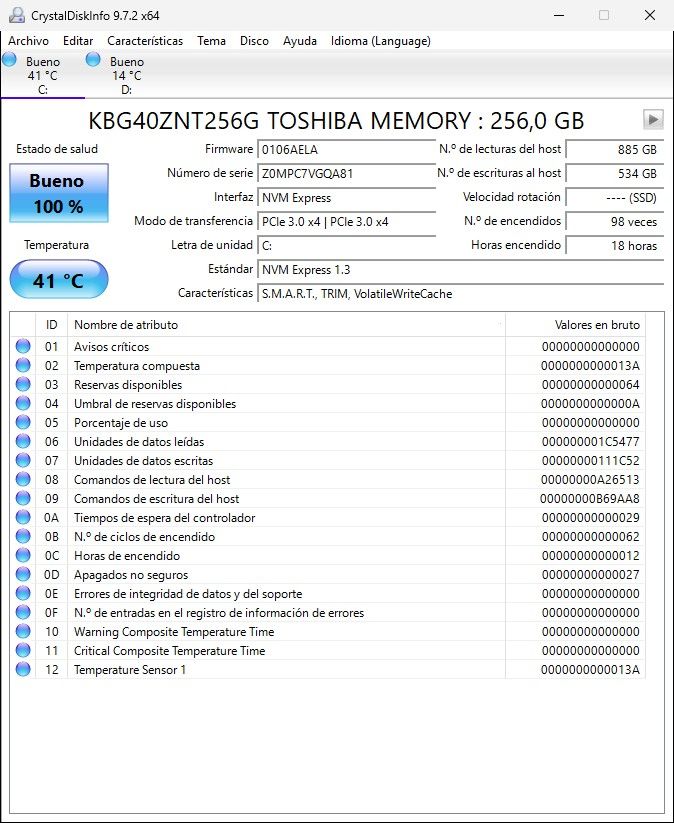Click the status orb for Comandos de lectura del host
Screen dimensions: 674x823
click(23, 479)
